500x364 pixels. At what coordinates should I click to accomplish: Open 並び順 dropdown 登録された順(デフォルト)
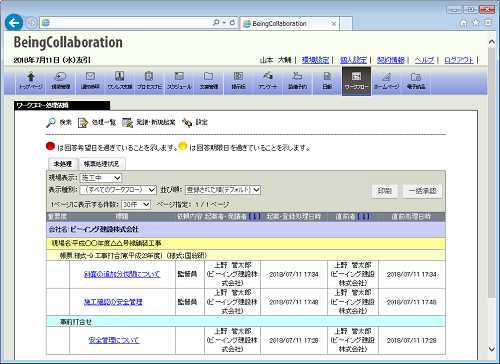click(x=223, y=190)
